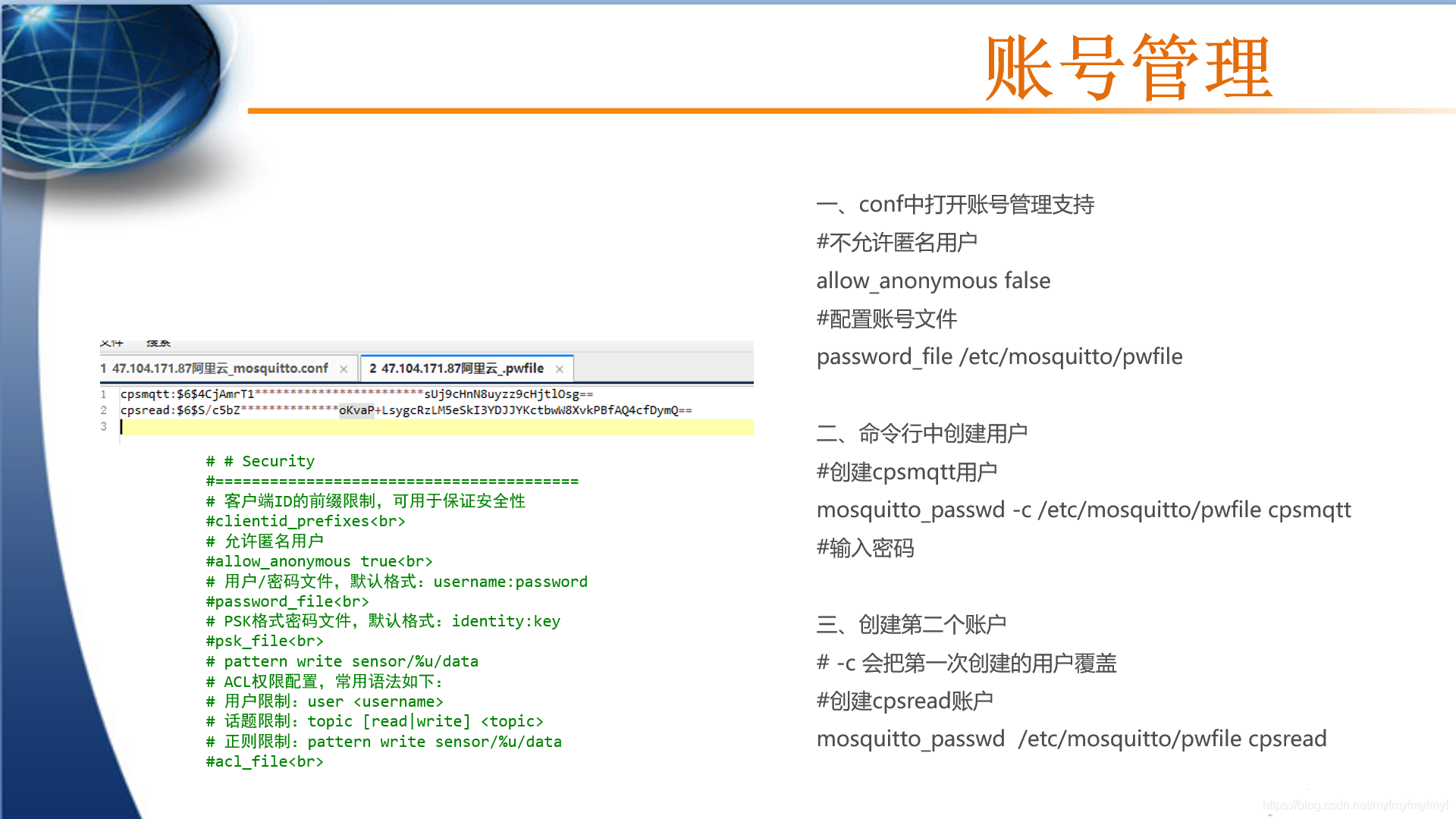Click the '#配置账号文件' comment
This screenshot has width=1456, height=819.
tap(886, 319)
